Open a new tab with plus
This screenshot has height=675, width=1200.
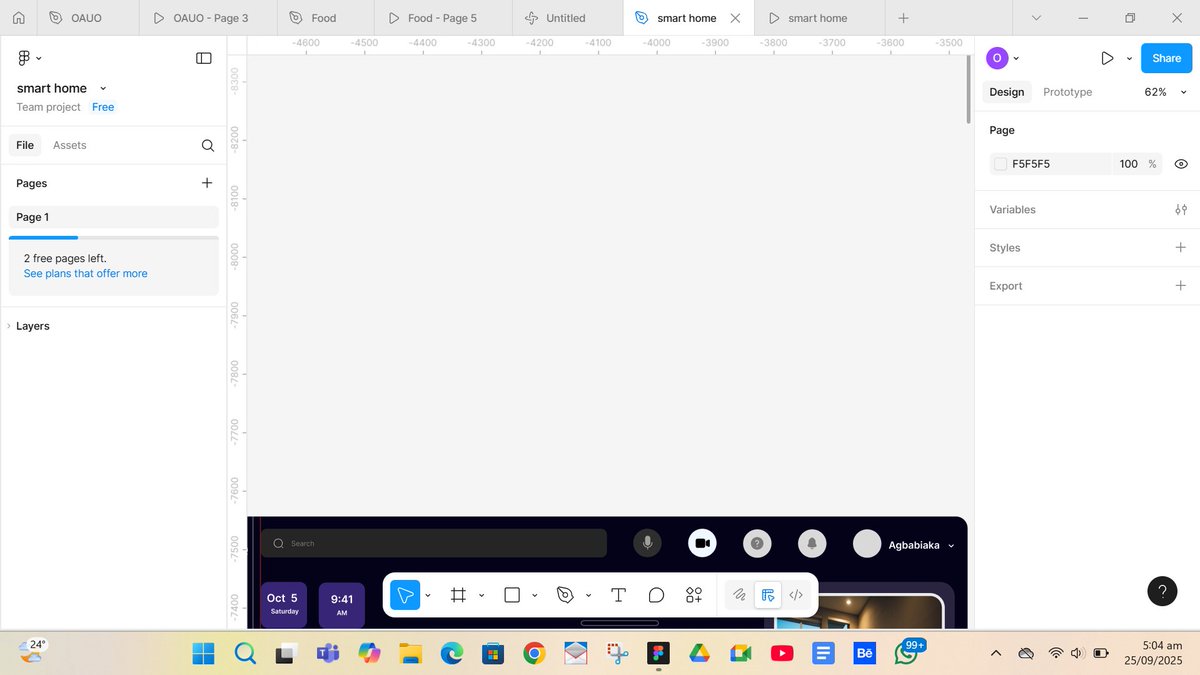904,18
